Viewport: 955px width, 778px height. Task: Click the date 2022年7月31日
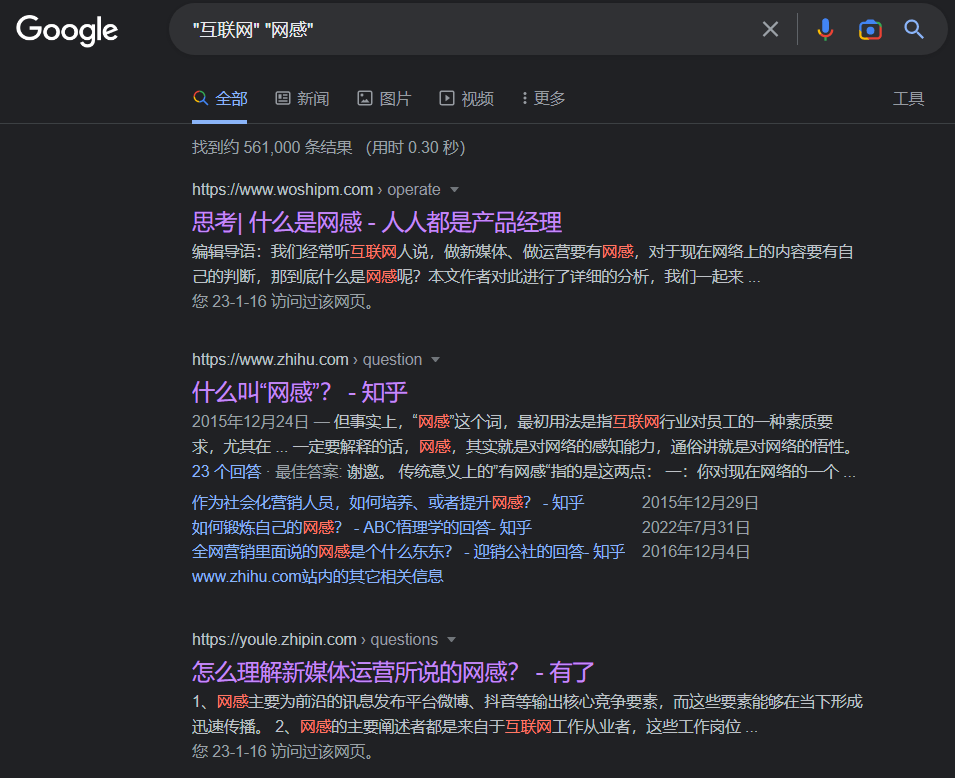(x=696, y=528)
